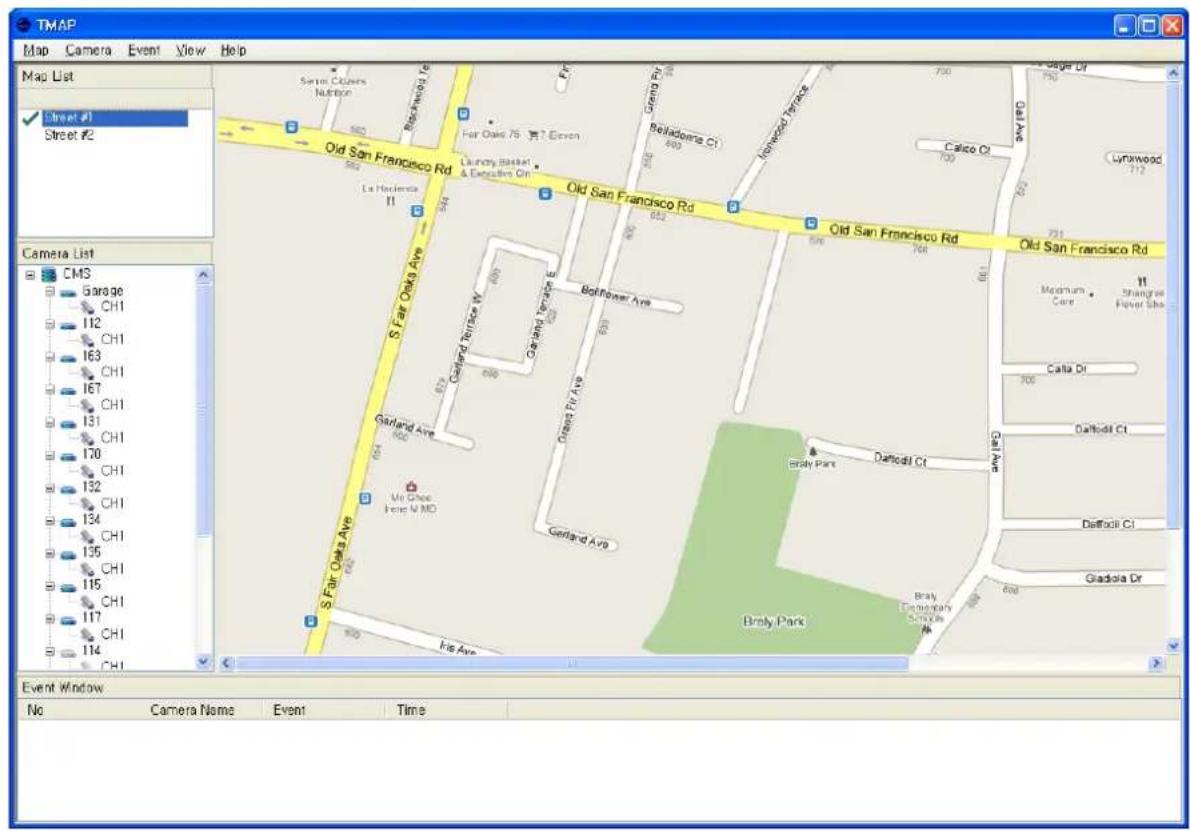Click La Hacienda restaurant icon on map
The height and width of the screenshot is (831, 1190).
point(391,201)
